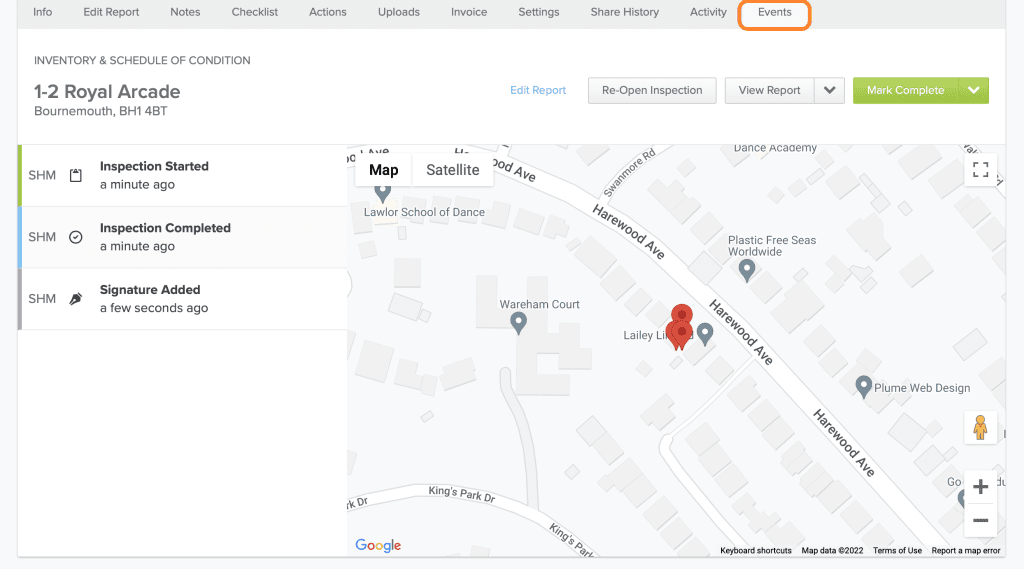This screenshot has width=1024, height=569.
Task: Click the Inspection Completed checkmark icon
Action: tap(76, 237)
